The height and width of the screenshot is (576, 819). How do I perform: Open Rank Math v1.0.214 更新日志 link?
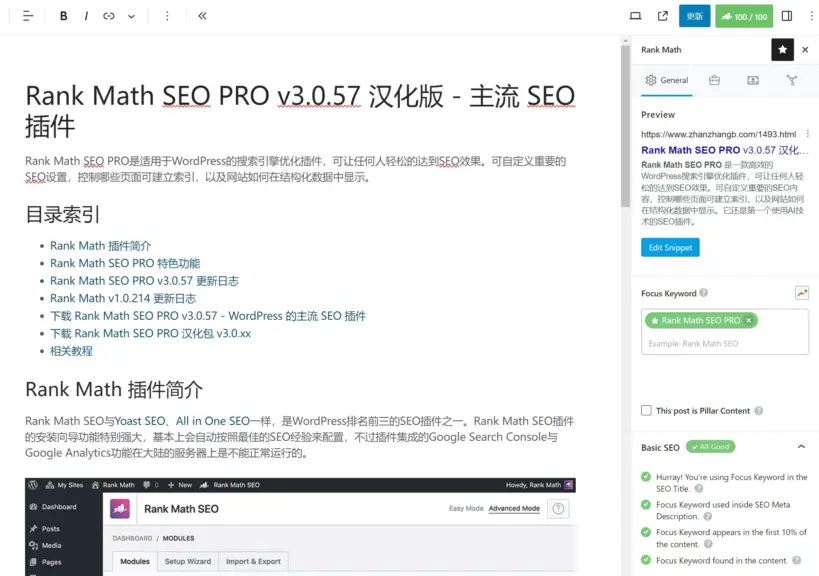coord(123,299)
